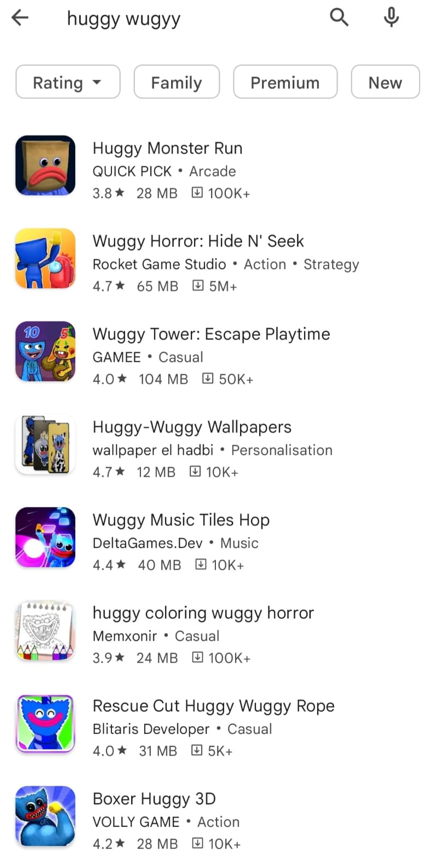Activate voice search microphone icon
The image size is (422, 867).
391,18
